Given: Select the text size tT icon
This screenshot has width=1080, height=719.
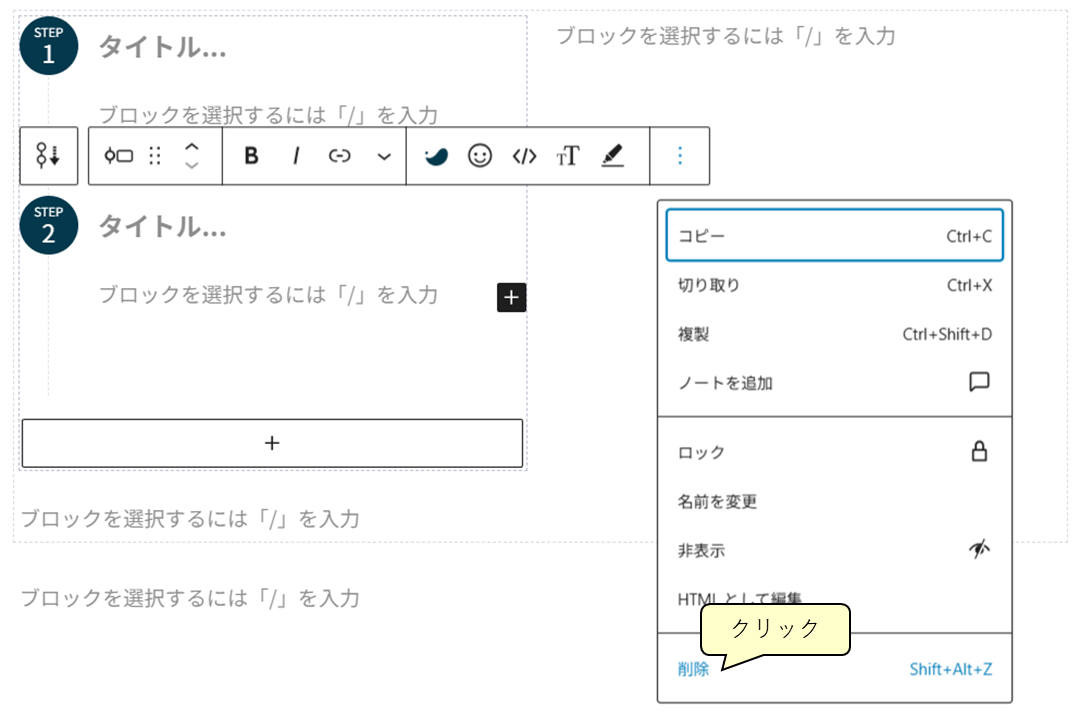Looking at the screenshot, I should (568, 156).
